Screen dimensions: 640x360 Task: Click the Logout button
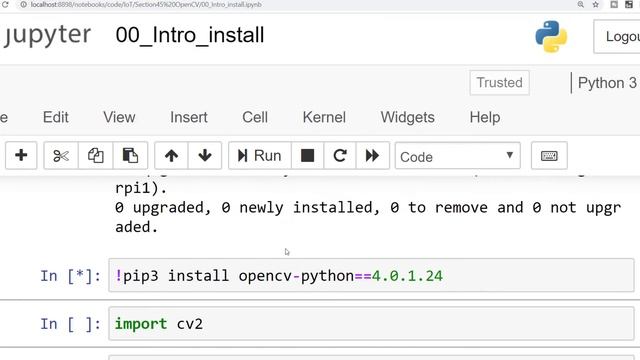(x=617, y=37)
